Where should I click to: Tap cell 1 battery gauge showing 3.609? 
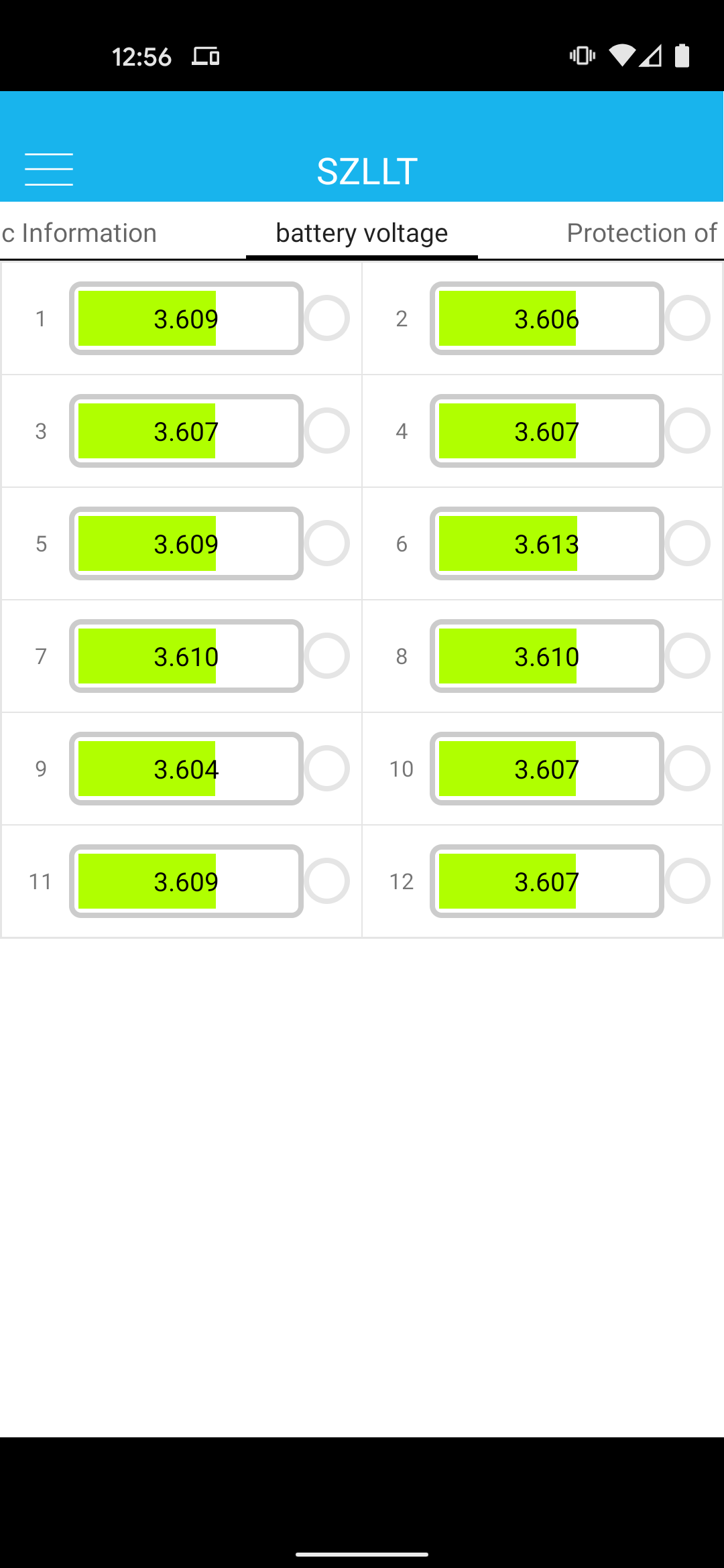186,318
